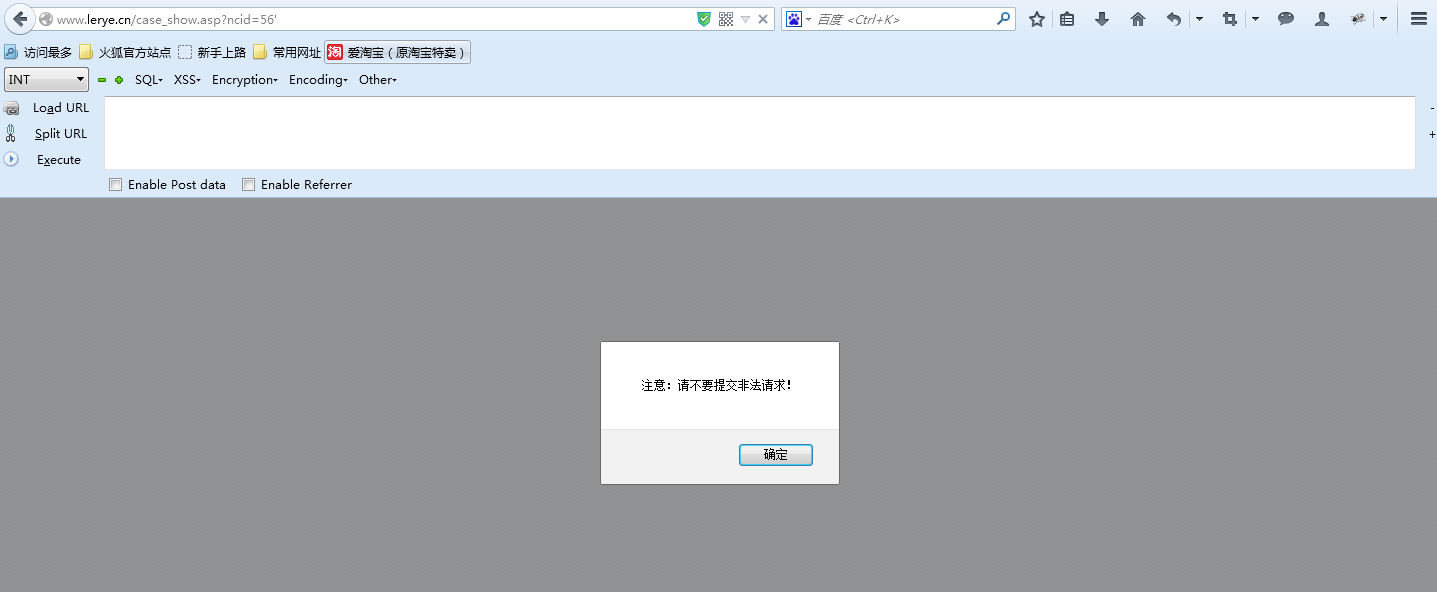This screenshot has width=1437, height=592.
Task: Open the hamburger browser menu
Action: [1418, 19]
